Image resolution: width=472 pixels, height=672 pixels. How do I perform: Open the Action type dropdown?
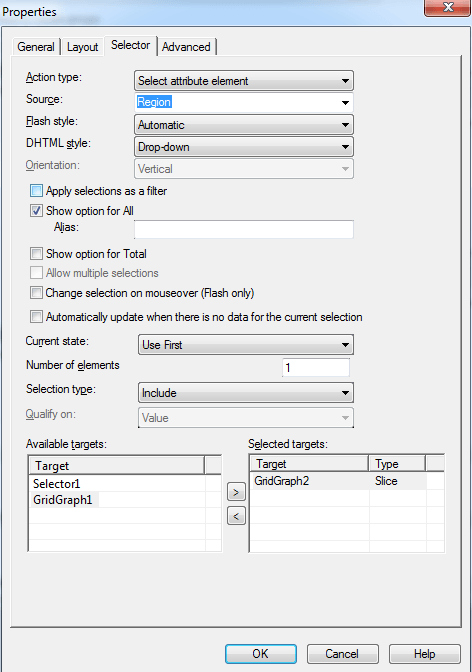[244, 81]
